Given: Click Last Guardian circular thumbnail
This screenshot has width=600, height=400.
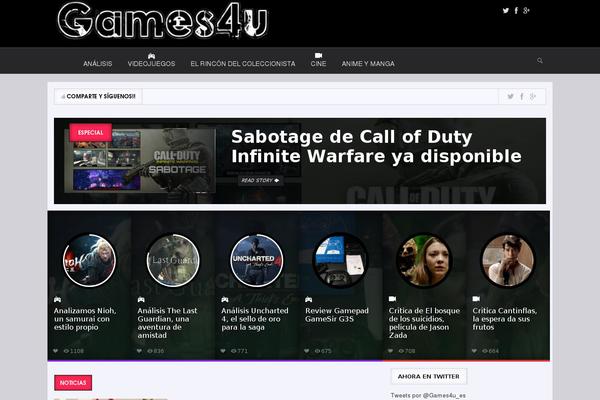Looking at the screenshot, I should click(173, 260).
